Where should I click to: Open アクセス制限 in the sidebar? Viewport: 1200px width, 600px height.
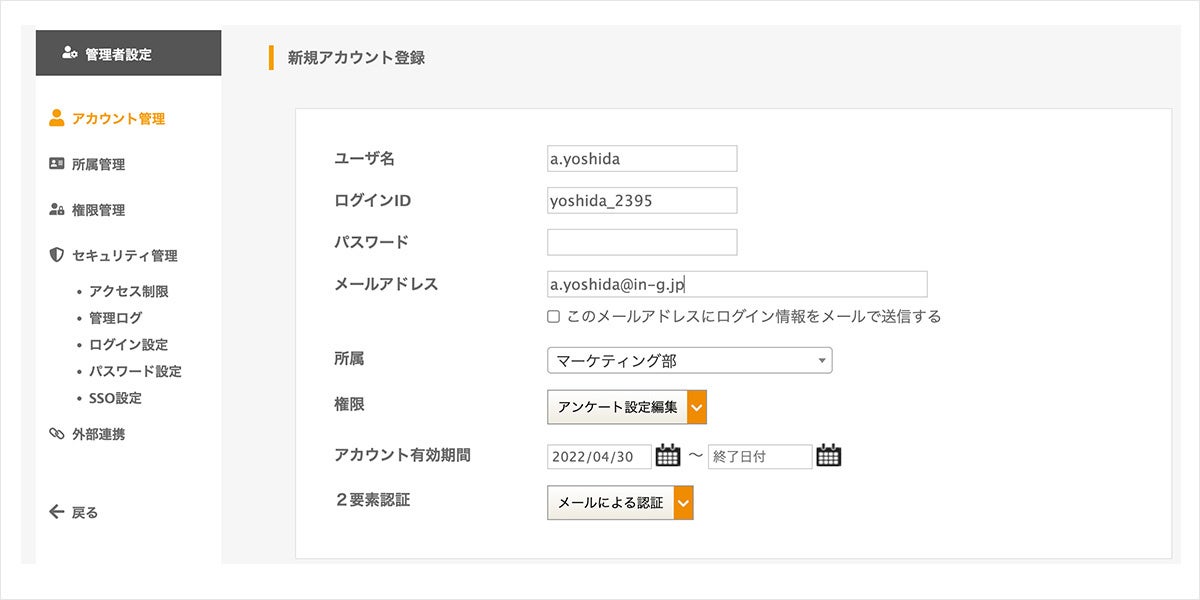point(128,292)
